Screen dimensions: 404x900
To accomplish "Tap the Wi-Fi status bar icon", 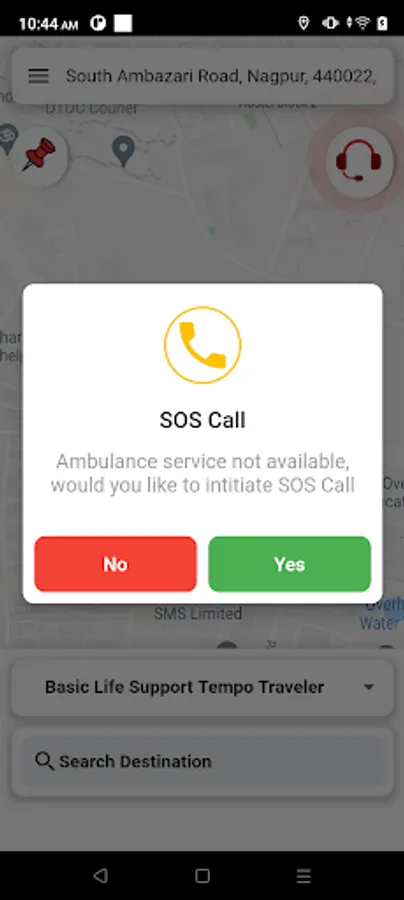I will [x=362, y=23].
